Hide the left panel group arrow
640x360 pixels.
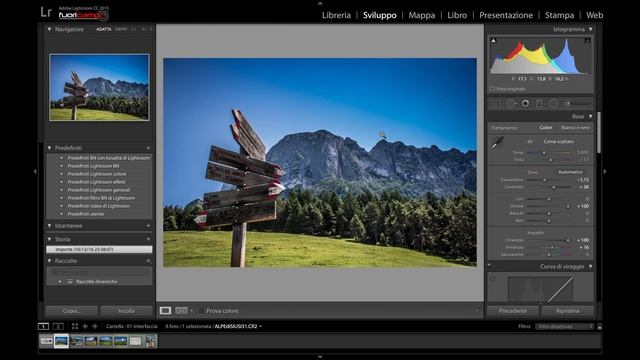click(x=35, y=171)
